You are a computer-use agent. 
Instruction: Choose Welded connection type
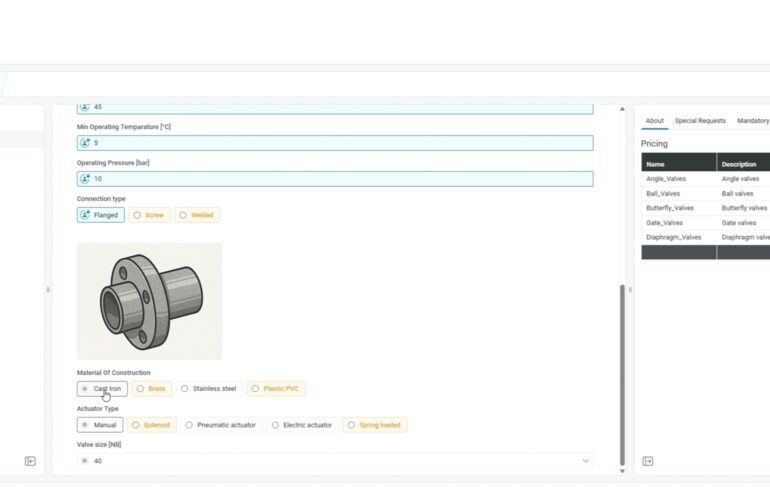point(197,215)
